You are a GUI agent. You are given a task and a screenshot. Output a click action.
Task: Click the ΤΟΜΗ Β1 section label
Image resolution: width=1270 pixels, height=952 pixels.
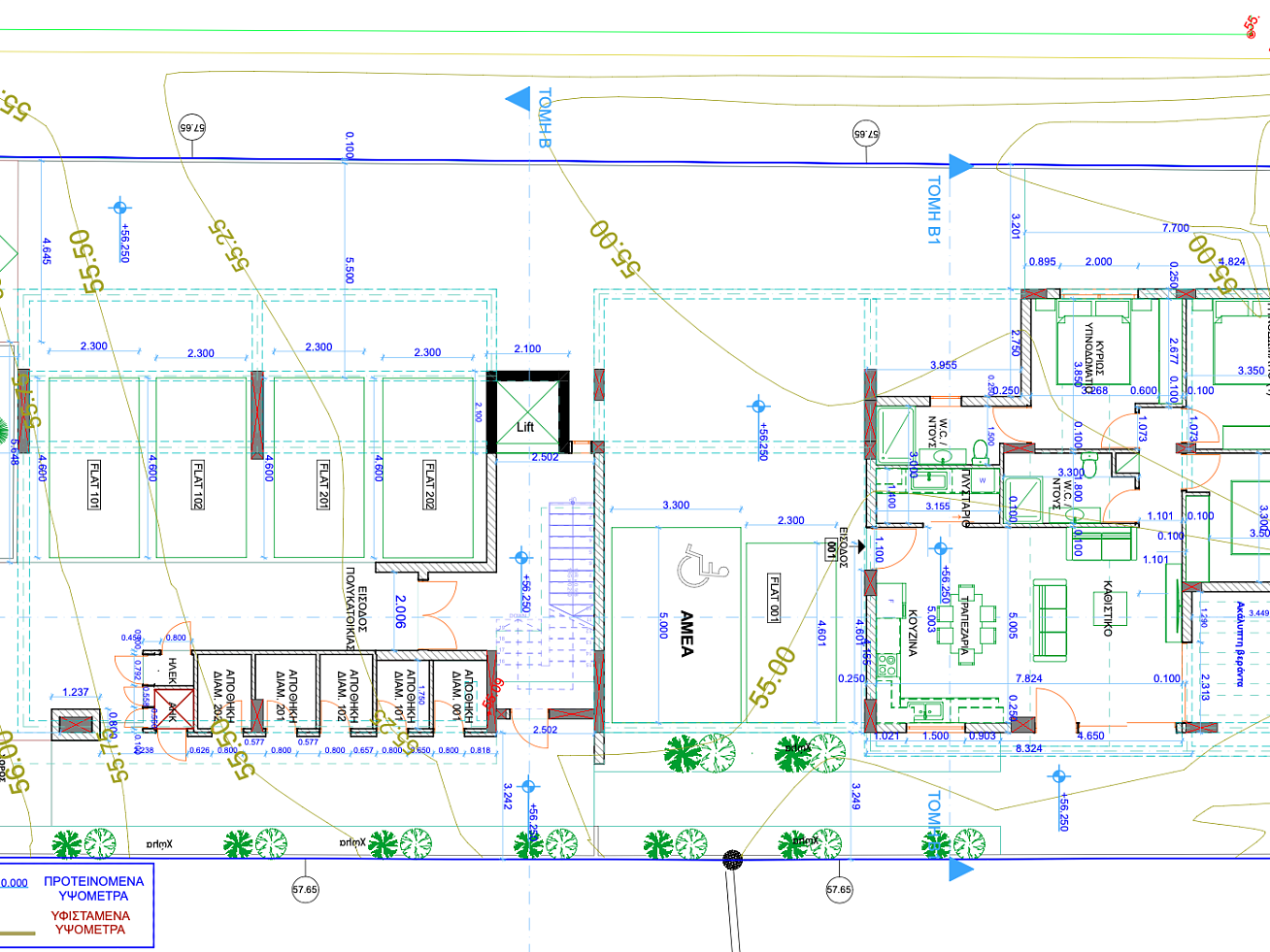click(934, 210)
